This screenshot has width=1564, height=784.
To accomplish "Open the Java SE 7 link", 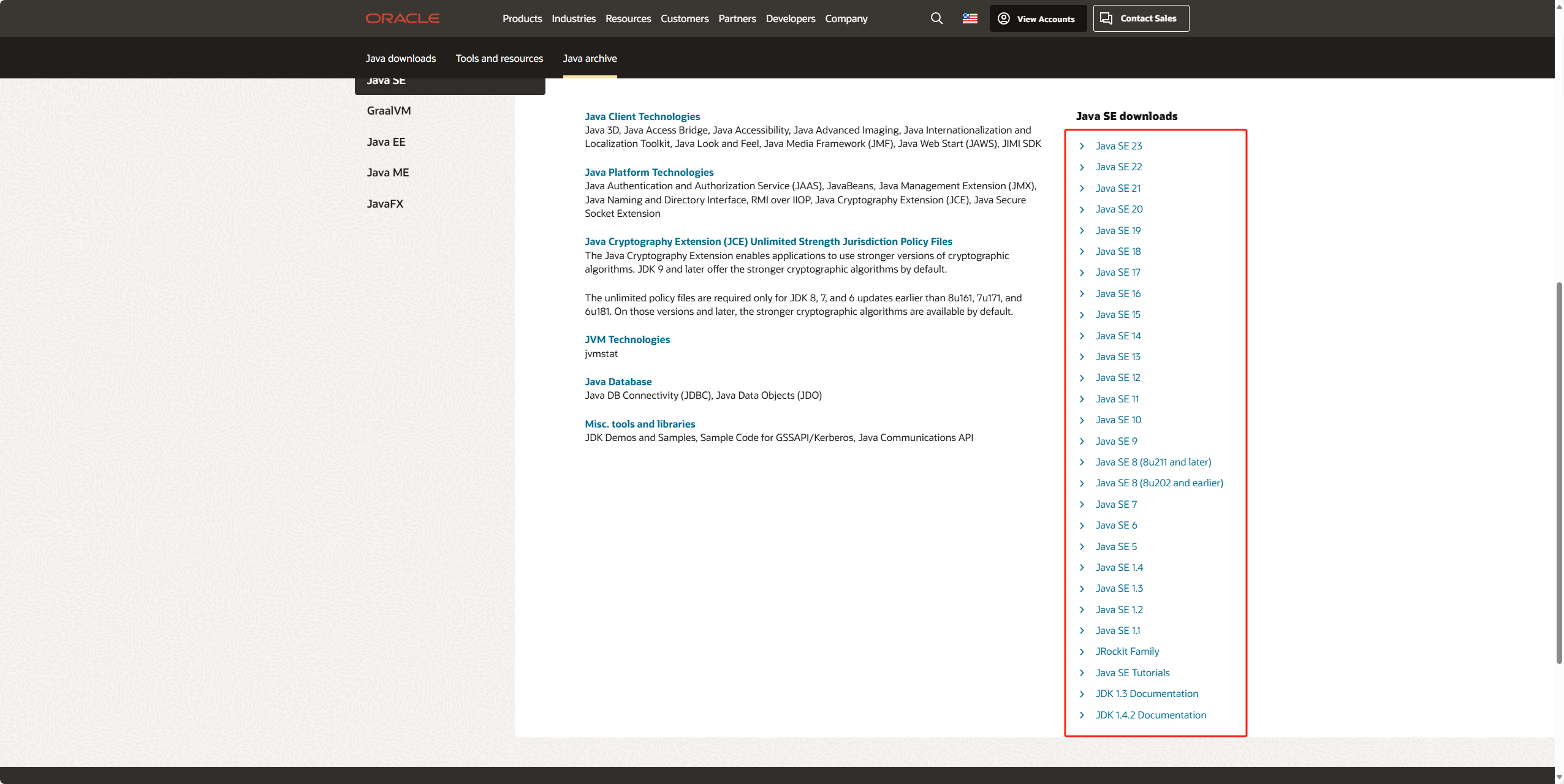I will pyautogui.click(x=1116, y=504).
